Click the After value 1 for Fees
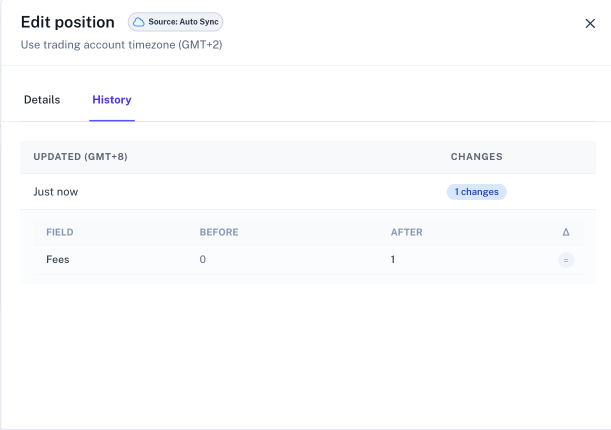 (393, 259)
